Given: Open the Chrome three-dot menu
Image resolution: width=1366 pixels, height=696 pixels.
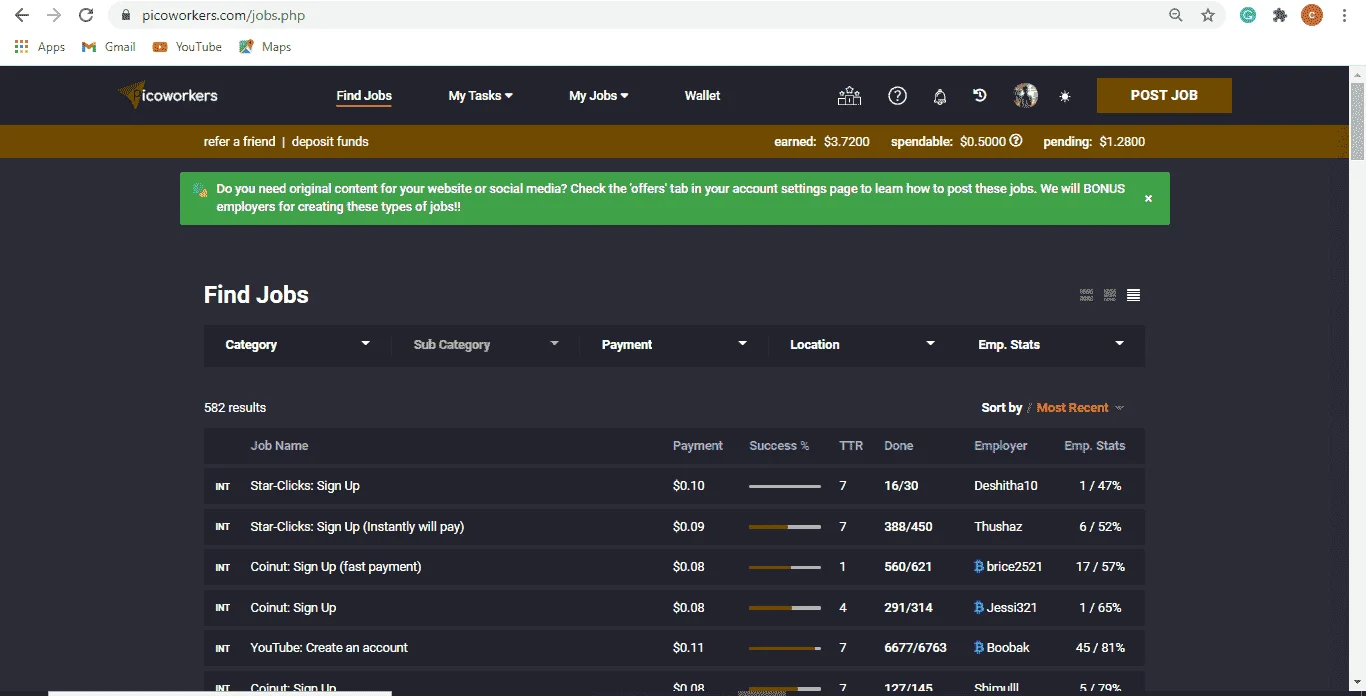Looking at the screenshot, I should (x=1345, y=15).
